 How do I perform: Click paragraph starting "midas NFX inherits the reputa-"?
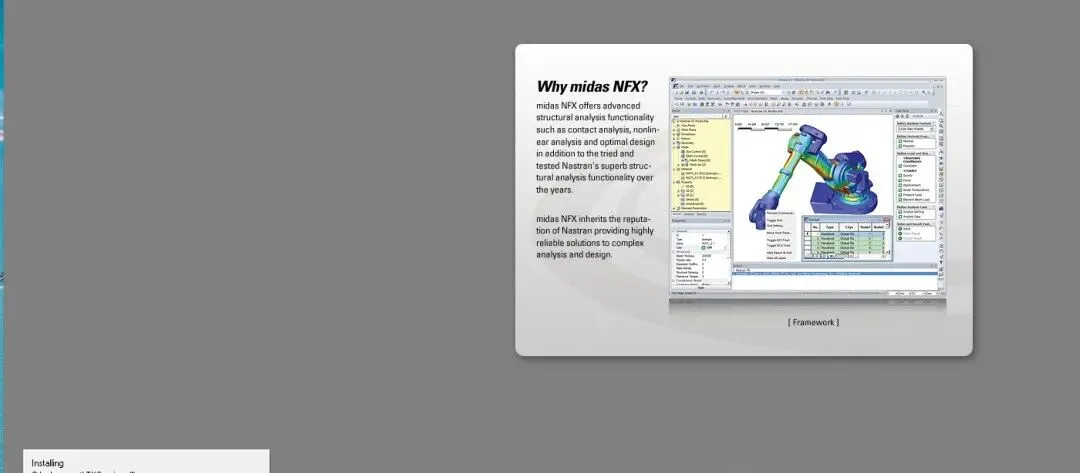595,236
